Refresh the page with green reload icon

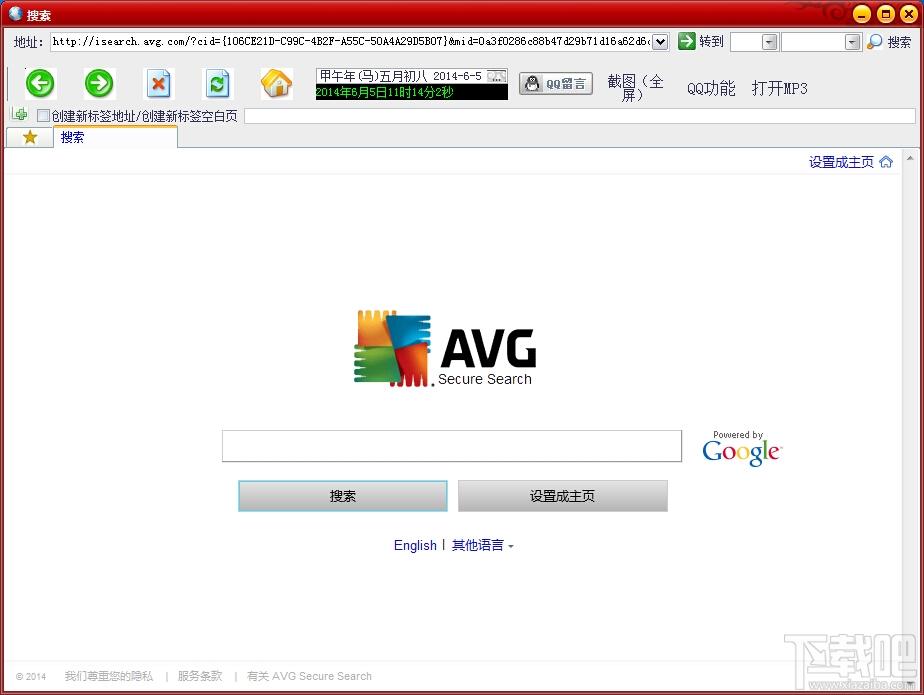(217, 84)
